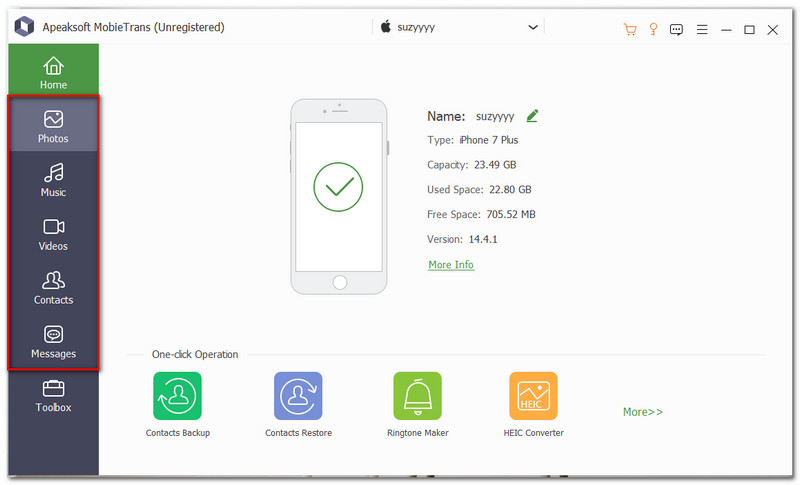Click the 'iPhone 7 Plus' type value

tap(489, 140)
